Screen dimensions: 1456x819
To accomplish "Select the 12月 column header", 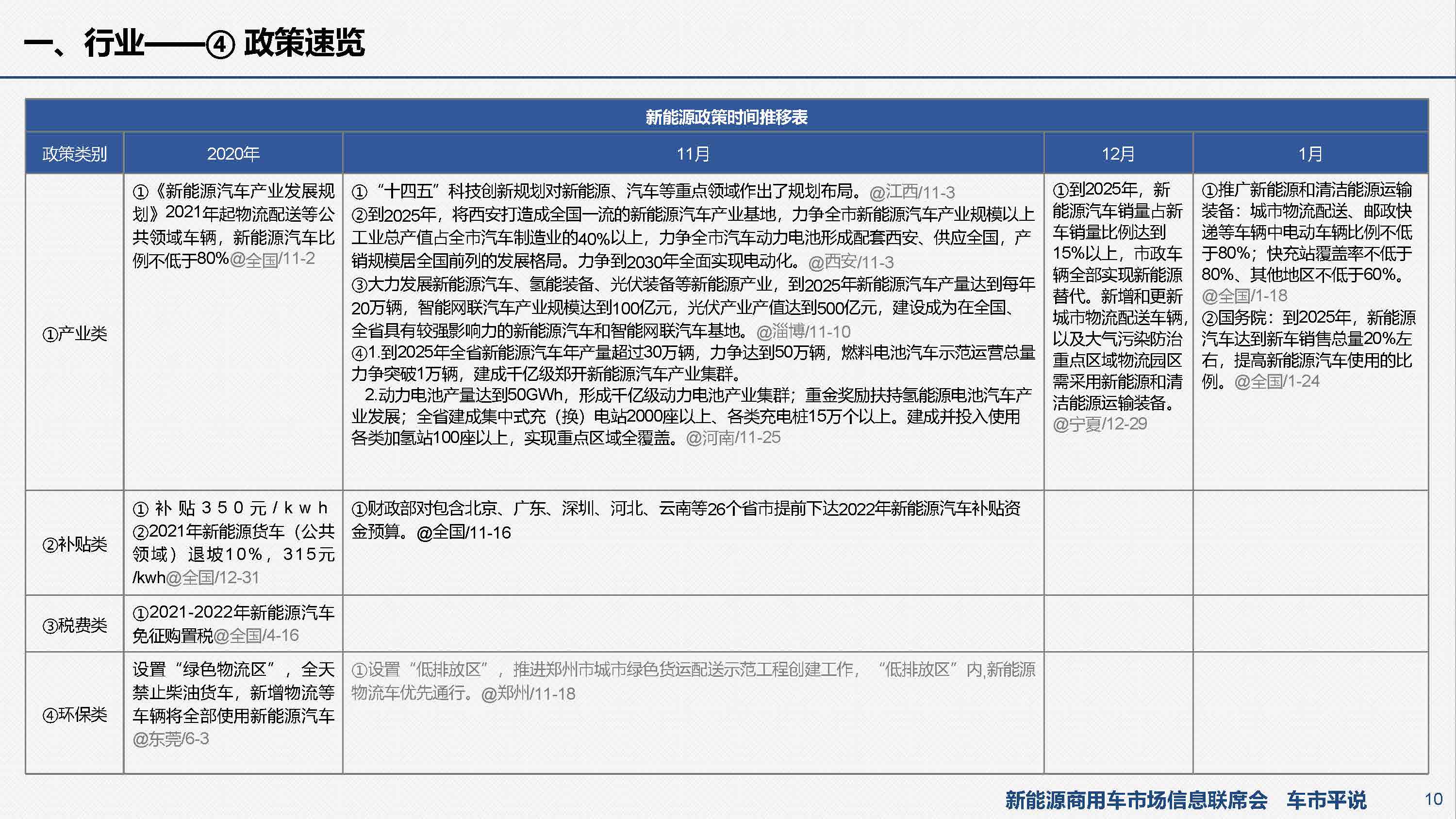I will tap(1118, 154).
